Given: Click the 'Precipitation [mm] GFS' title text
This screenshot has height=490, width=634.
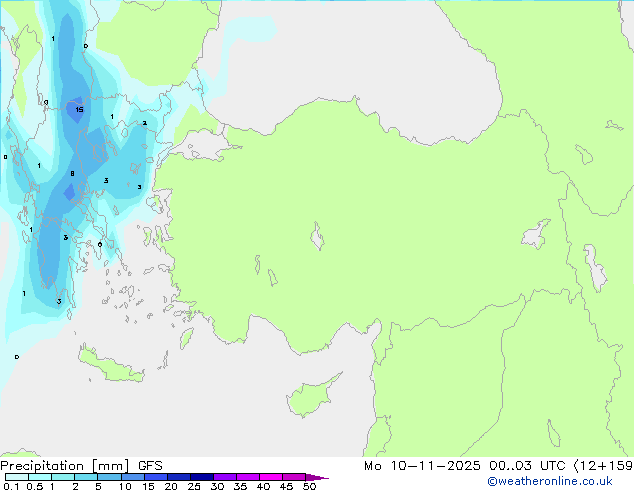Looking at the screenshot, I should 81,466.
